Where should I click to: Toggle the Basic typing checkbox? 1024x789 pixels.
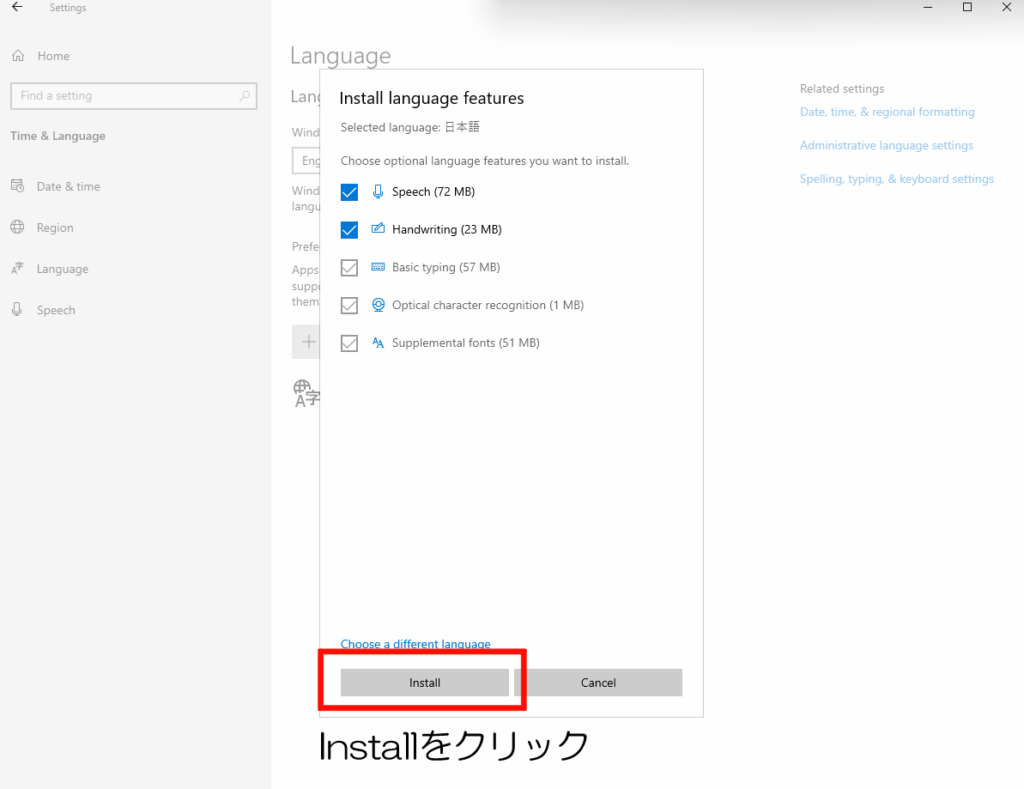coord(349,268)
